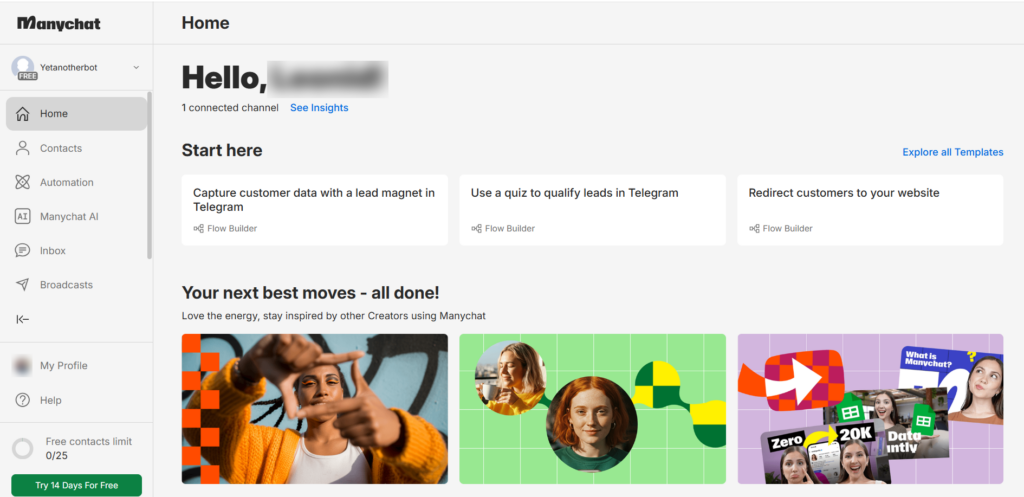Click Flow Builder icon on quiz card
The image size is (1024, 497).
tap(477, 229)
